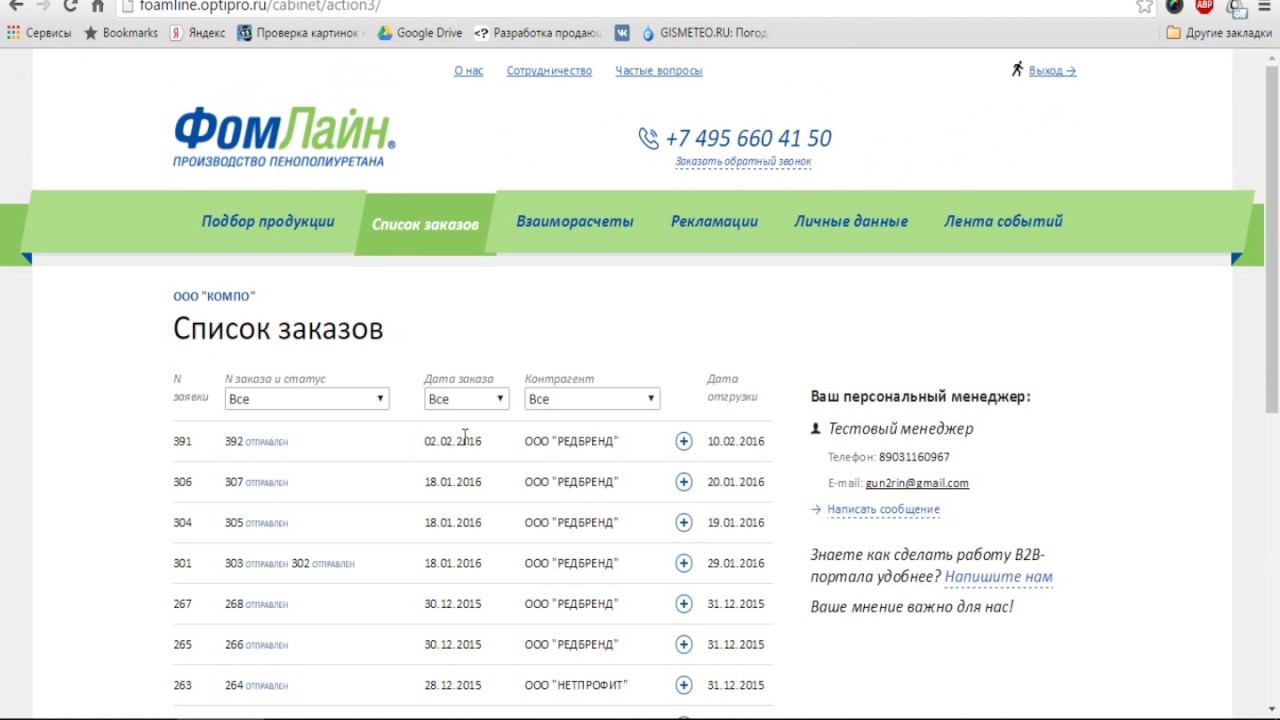The image size is (1280, 720).
Task: Open the GISMETEO.RU bookmark
Action: [x=704, y=33]
